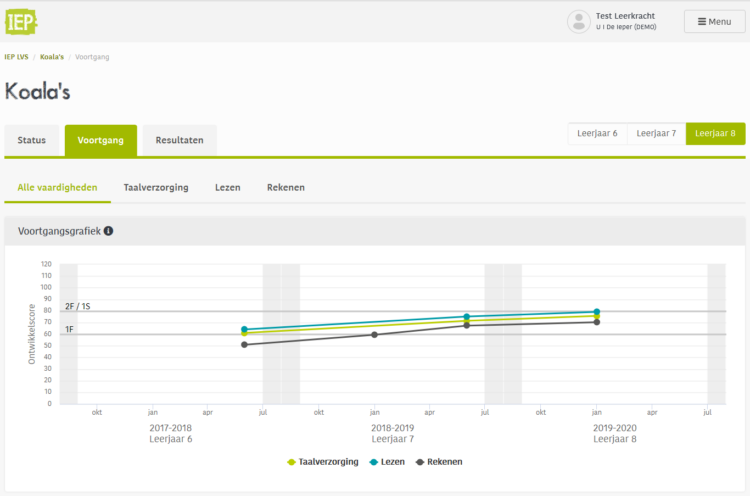Select Leerjaar 7 year button

tap(656, 133)
